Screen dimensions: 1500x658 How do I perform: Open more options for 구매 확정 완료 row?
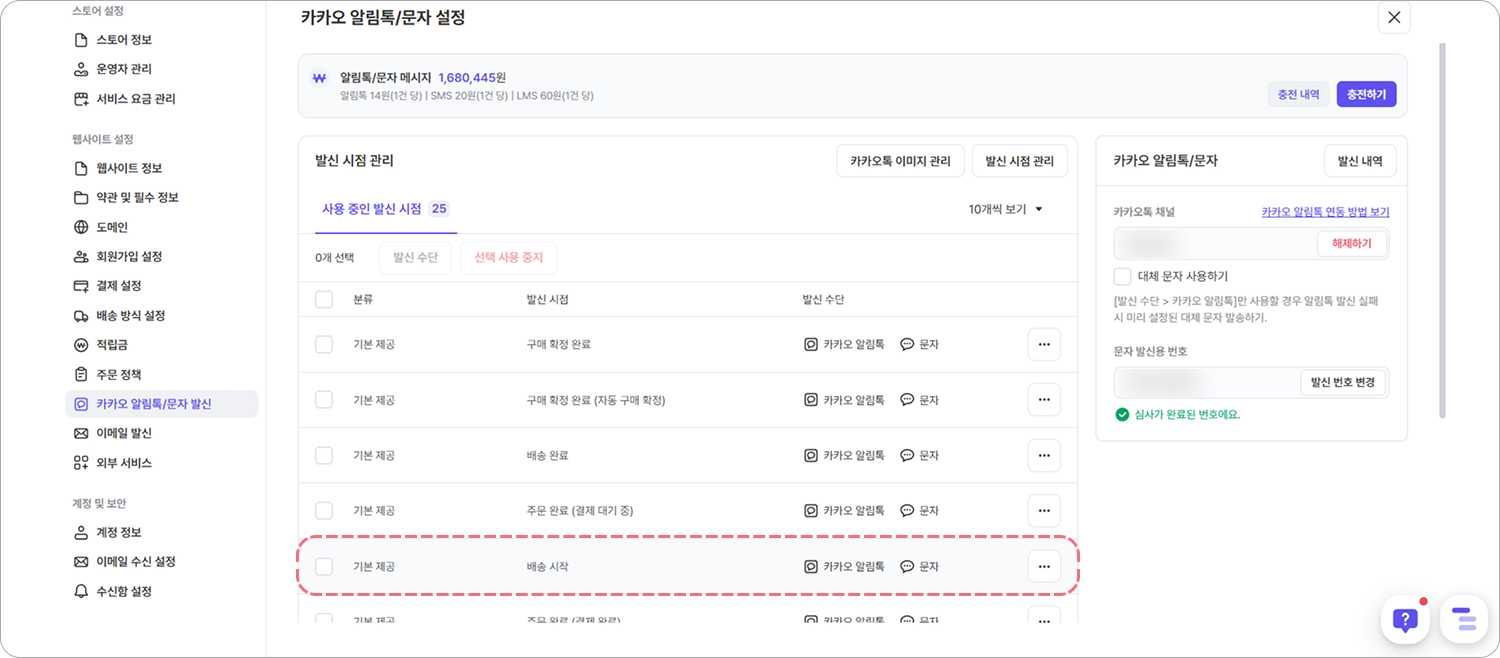(1044, 344)
